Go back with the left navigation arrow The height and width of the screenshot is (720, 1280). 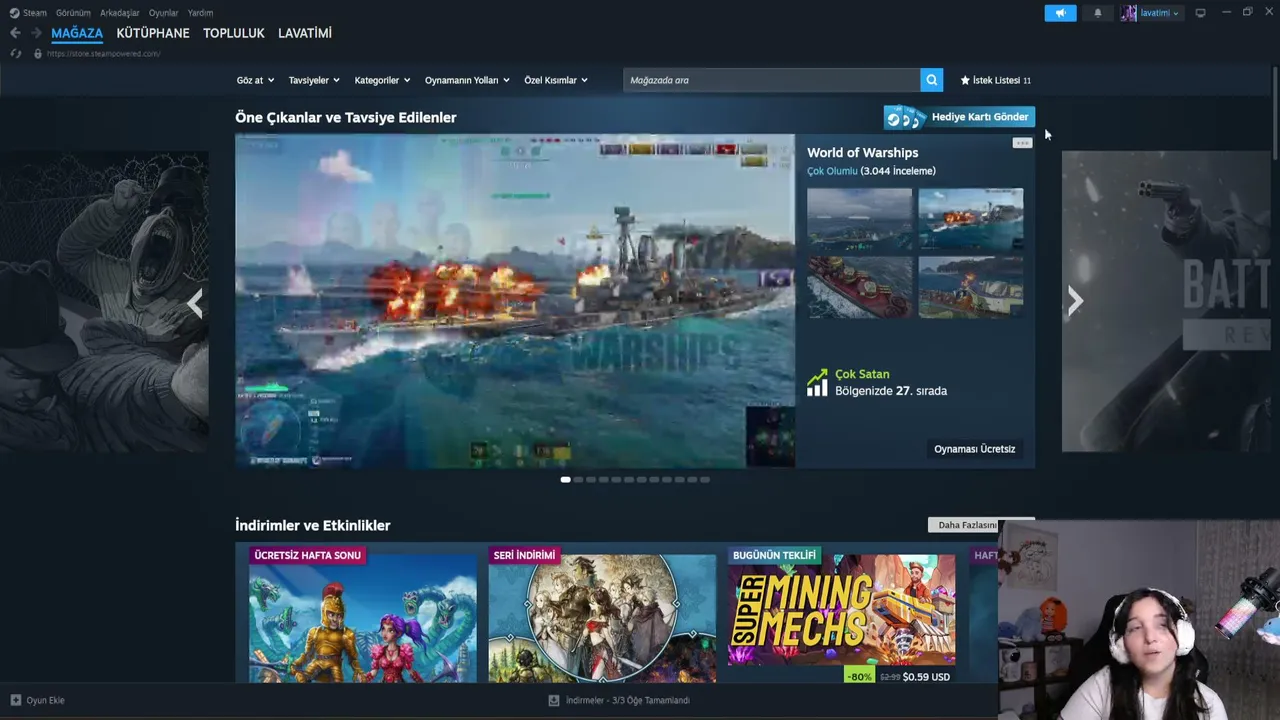click(15, 33)
